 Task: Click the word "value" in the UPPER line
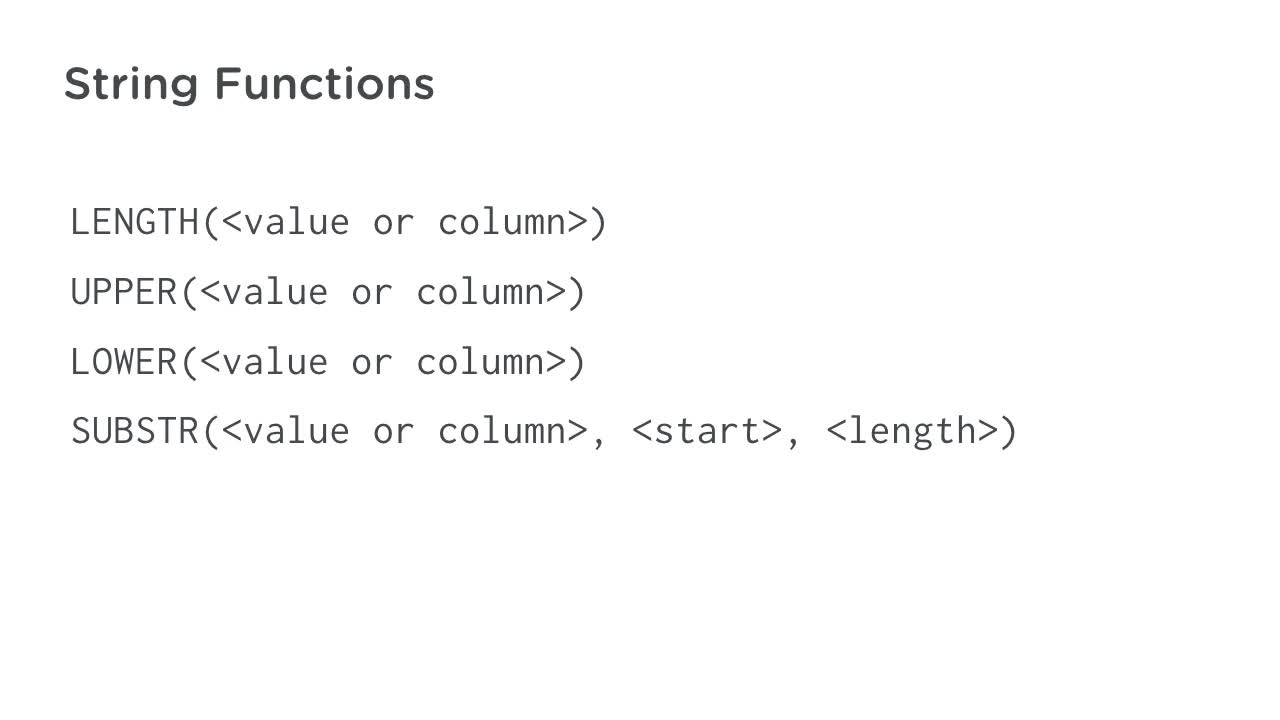click(x=274, y=292)
